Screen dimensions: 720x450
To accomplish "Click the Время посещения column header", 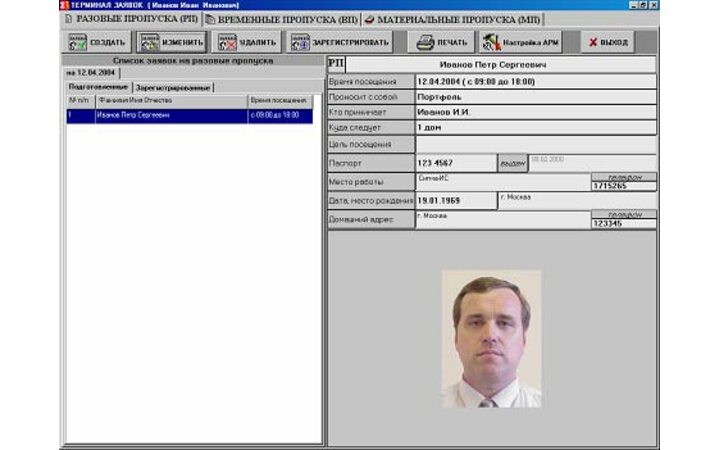I will click(279, 101).
